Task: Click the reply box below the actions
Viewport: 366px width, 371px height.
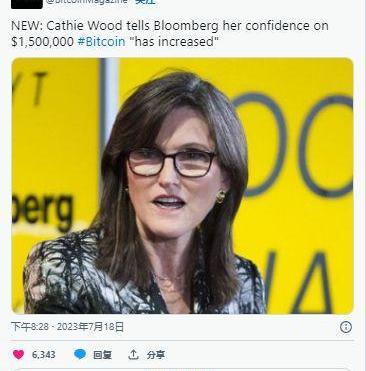Action: (x=182, y=369)
